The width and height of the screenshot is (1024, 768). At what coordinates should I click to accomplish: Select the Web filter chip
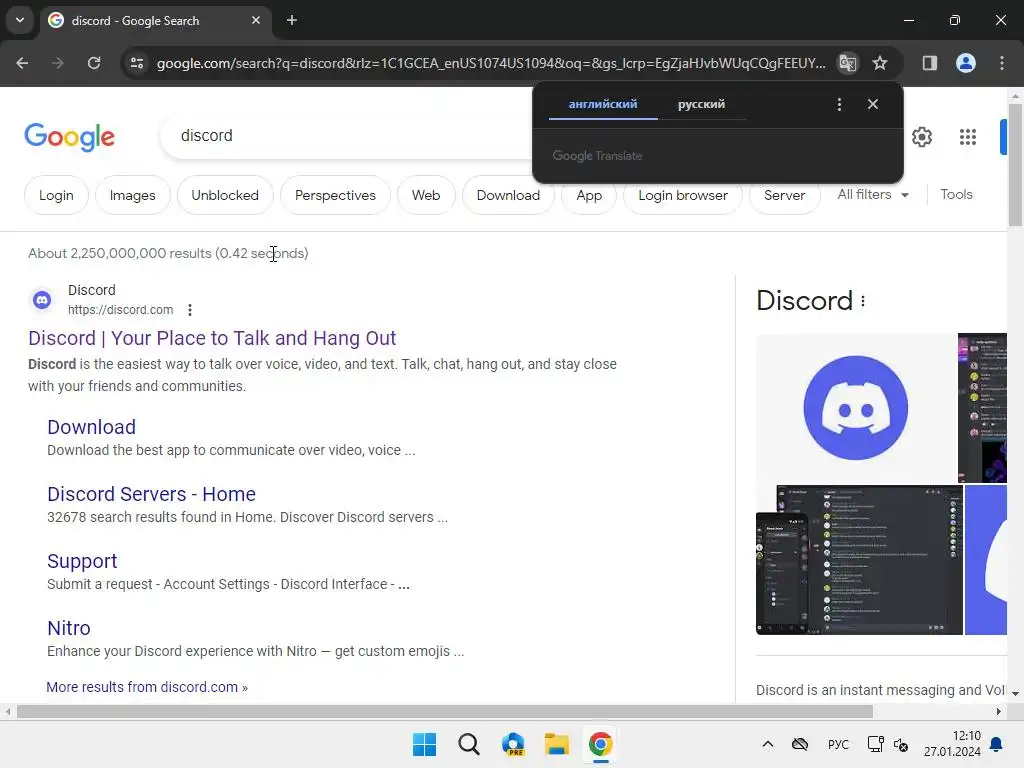coord(426,195)
